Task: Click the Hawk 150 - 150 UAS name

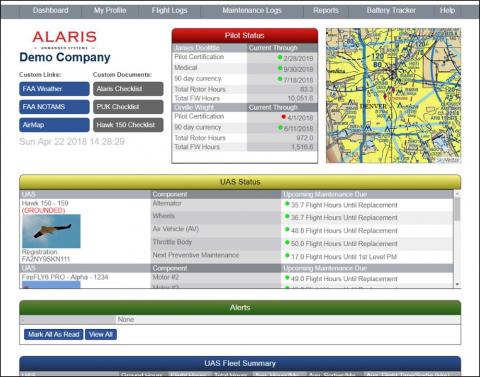Action: point(45,203)
